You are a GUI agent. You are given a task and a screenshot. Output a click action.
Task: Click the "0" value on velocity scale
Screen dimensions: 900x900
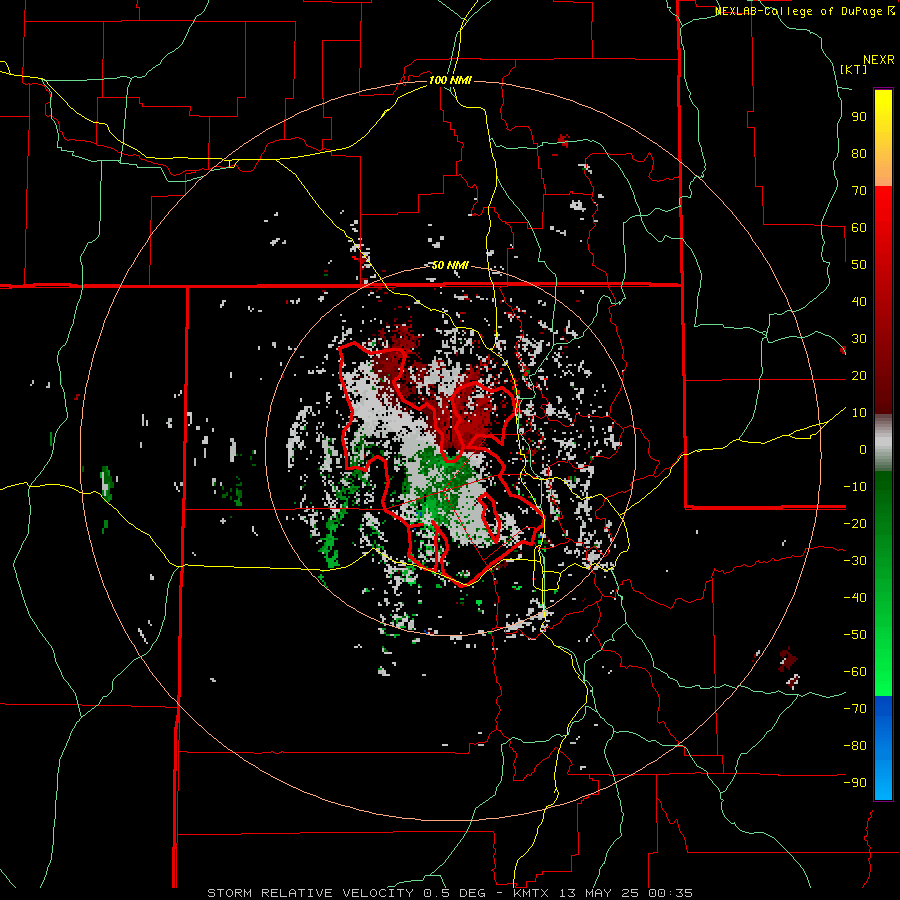coord(863,450)
